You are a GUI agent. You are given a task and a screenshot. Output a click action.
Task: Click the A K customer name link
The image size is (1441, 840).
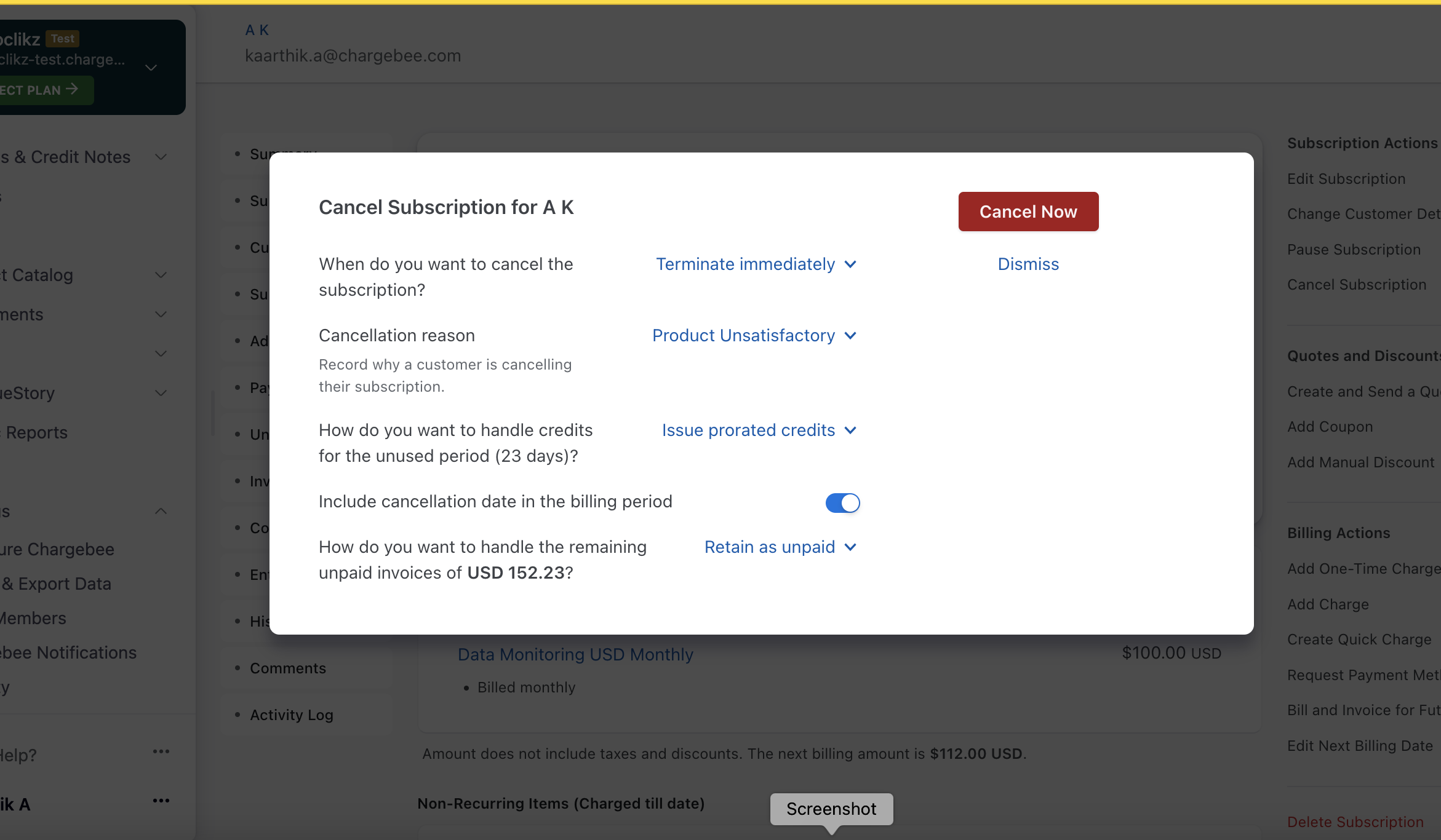pos(257,30)
